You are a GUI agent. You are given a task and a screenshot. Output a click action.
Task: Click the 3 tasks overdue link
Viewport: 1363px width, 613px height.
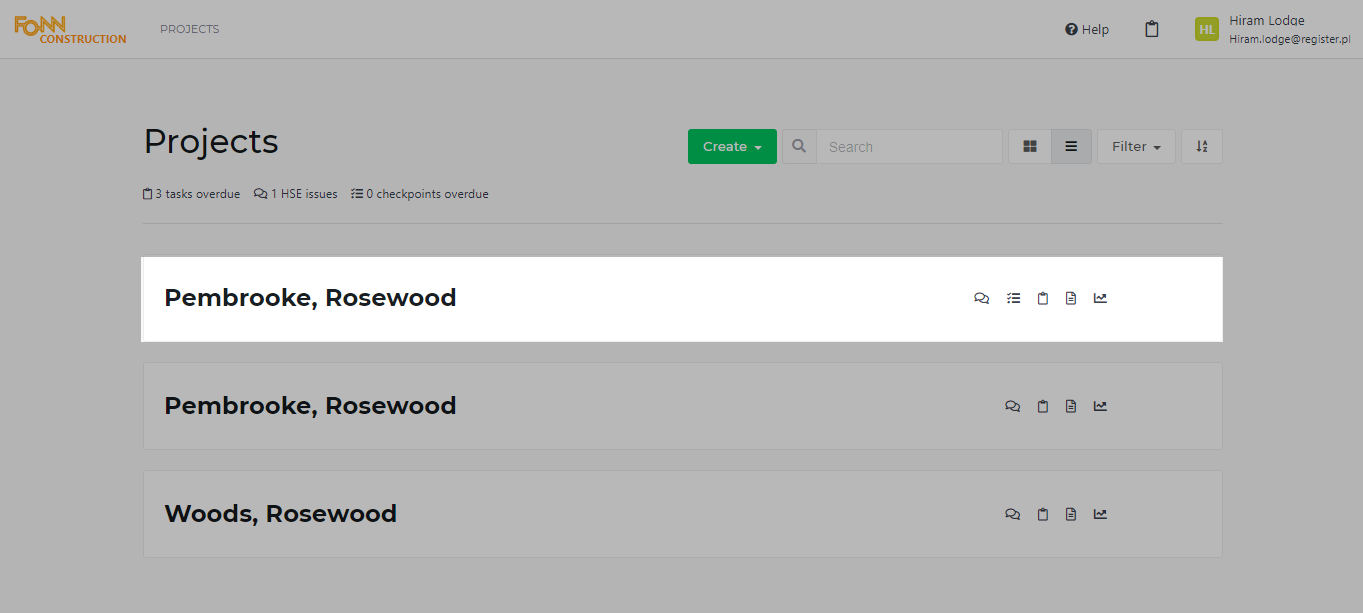click(x=192, y=194)
